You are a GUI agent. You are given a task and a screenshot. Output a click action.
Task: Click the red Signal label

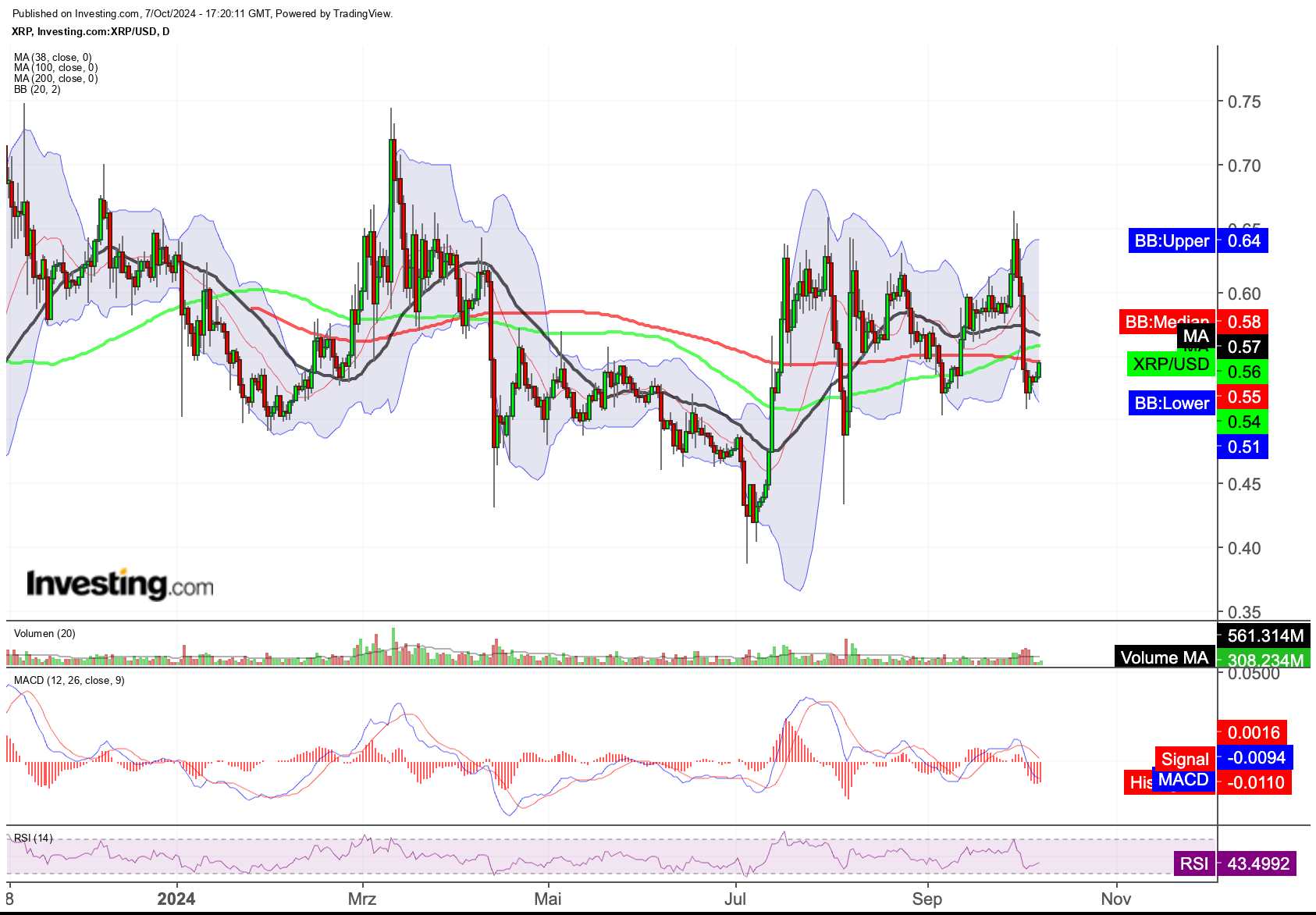pyautogui.click(x=1185, y=759)
